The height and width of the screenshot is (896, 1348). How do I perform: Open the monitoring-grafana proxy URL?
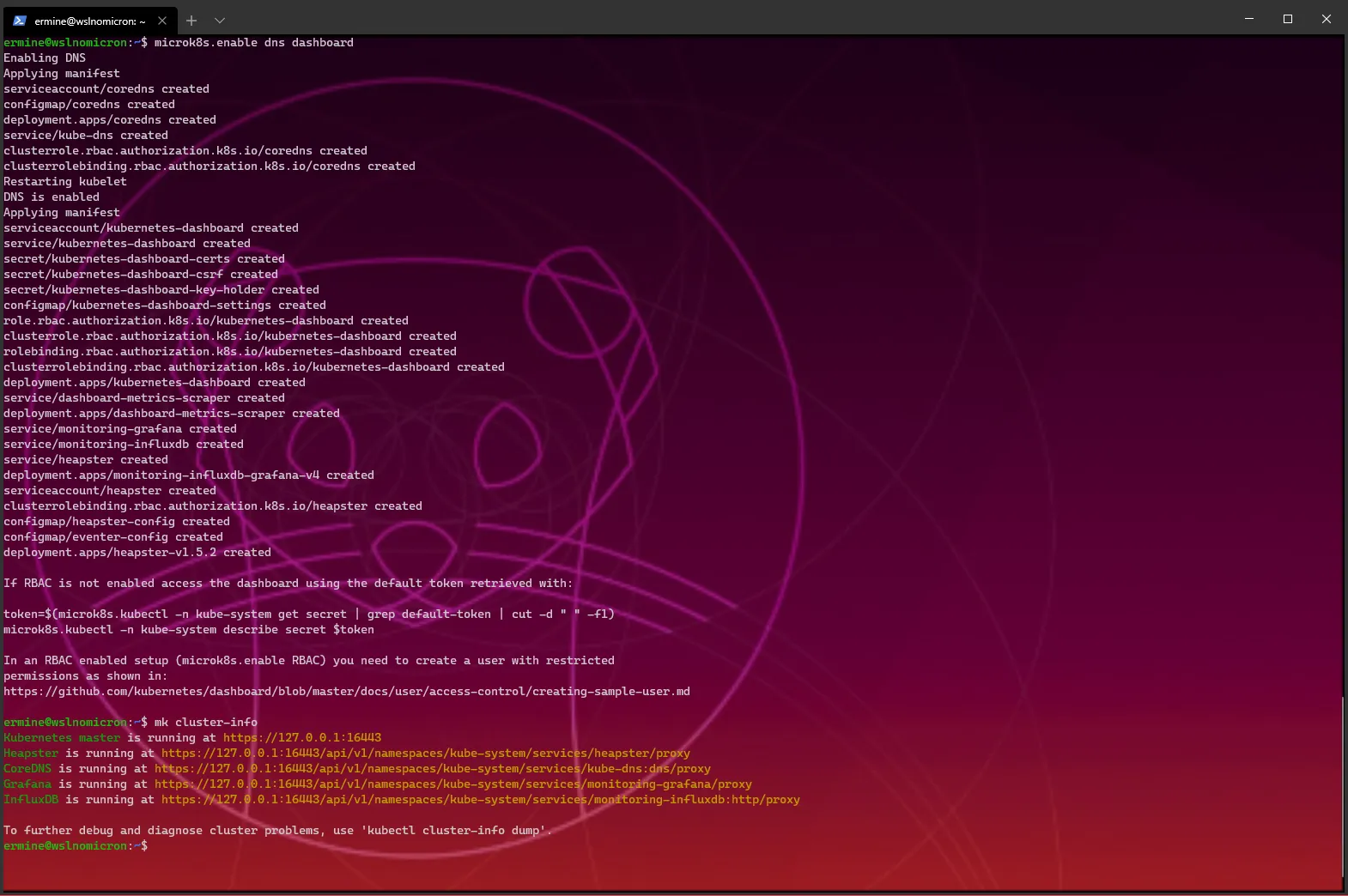tap(452, 784)
